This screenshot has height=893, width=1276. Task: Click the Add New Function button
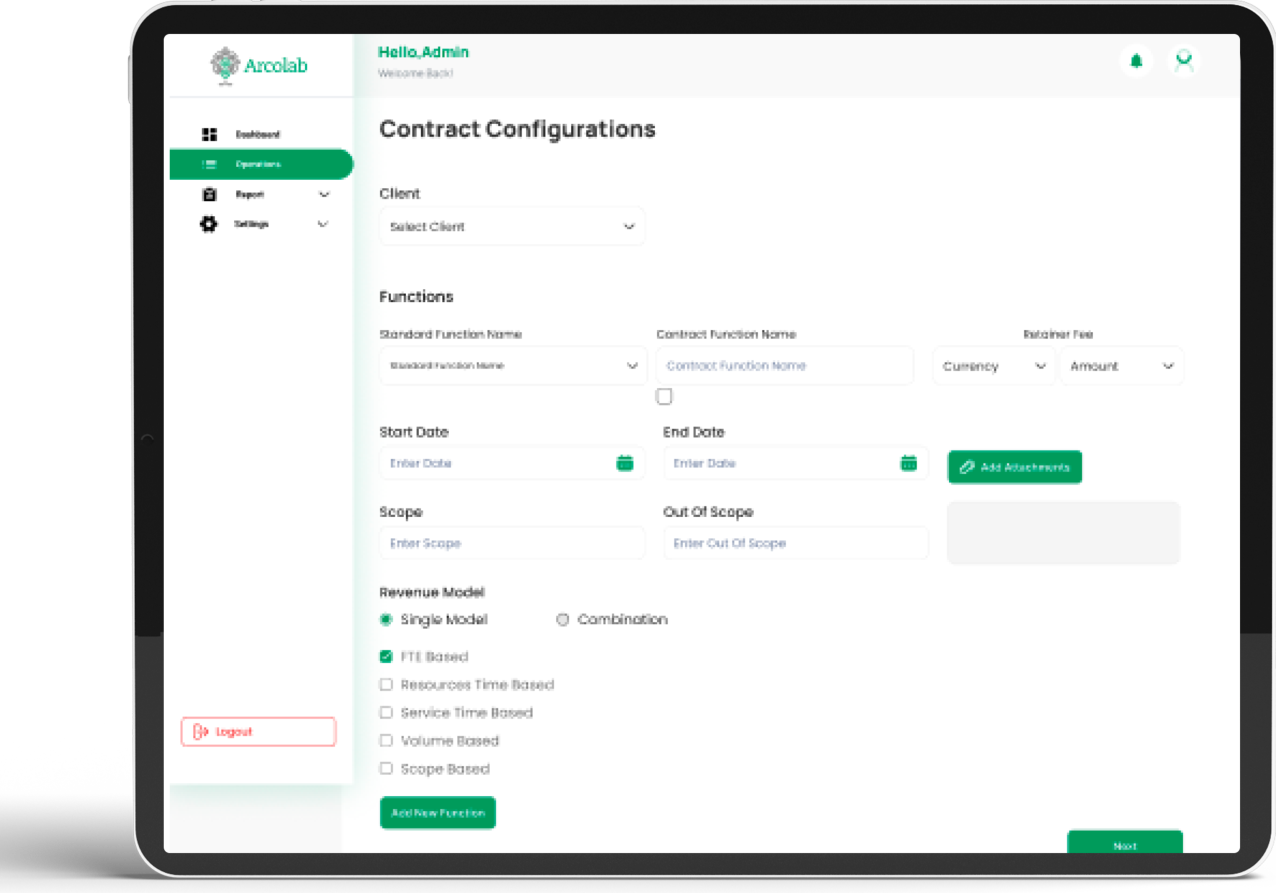click(x=438, y=813)
